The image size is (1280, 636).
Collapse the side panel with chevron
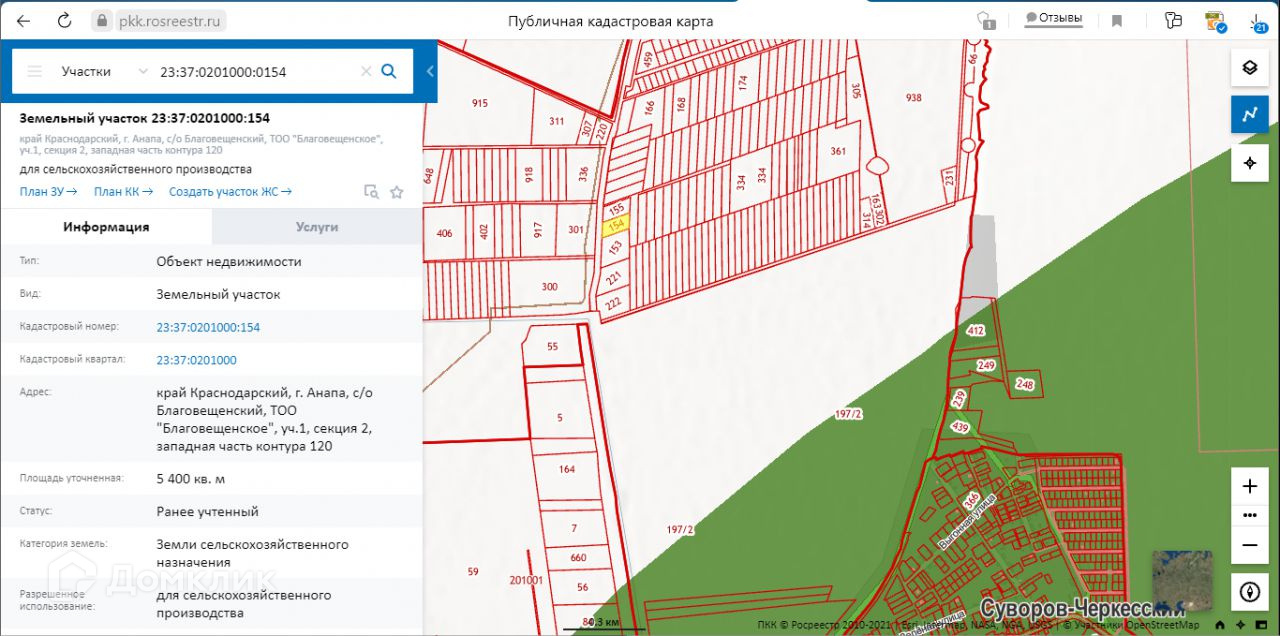click(430, 71)
